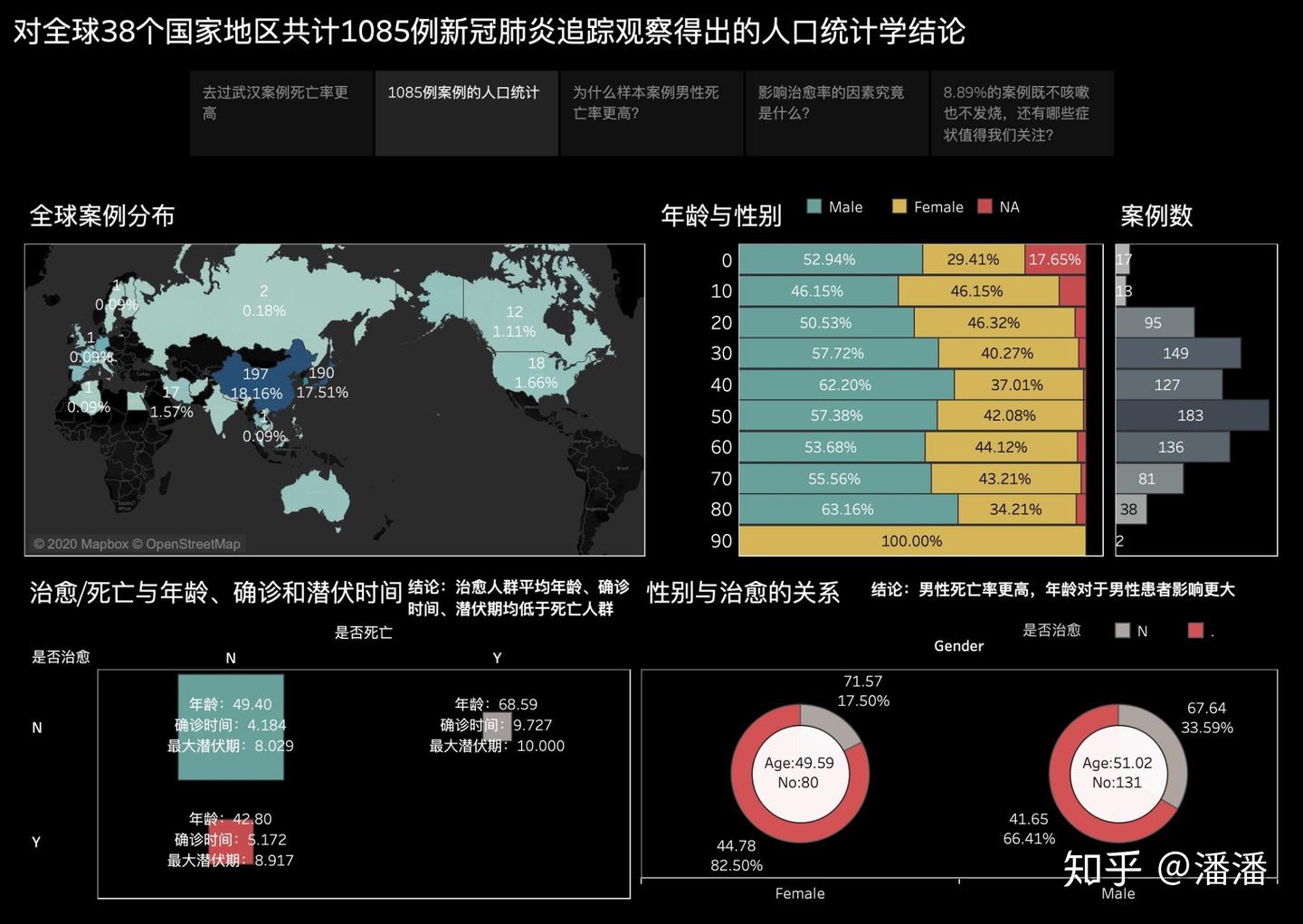Click the teal square with 年龄: 49.40
The height and width of the screenshot is (924, 1303).
pyautogui.click(x=231, y=727)
